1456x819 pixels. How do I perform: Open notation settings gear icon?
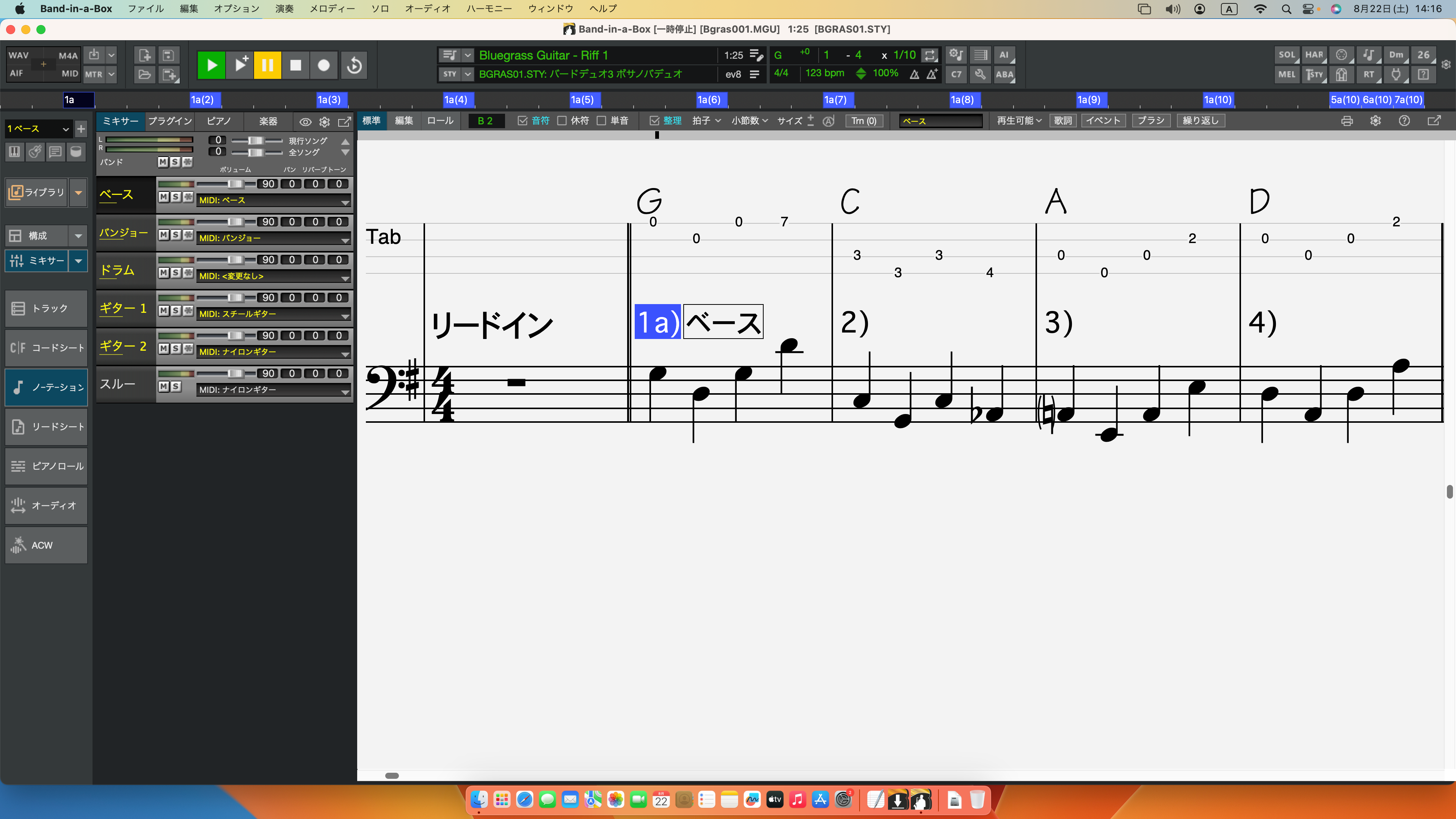pos(1376,121)
